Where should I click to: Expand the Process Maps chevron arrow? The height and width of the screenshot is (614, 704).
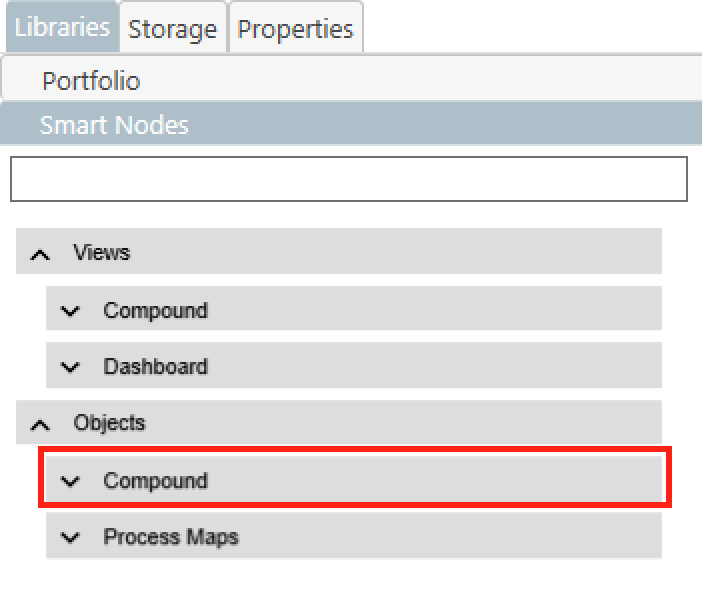point(70,538)
